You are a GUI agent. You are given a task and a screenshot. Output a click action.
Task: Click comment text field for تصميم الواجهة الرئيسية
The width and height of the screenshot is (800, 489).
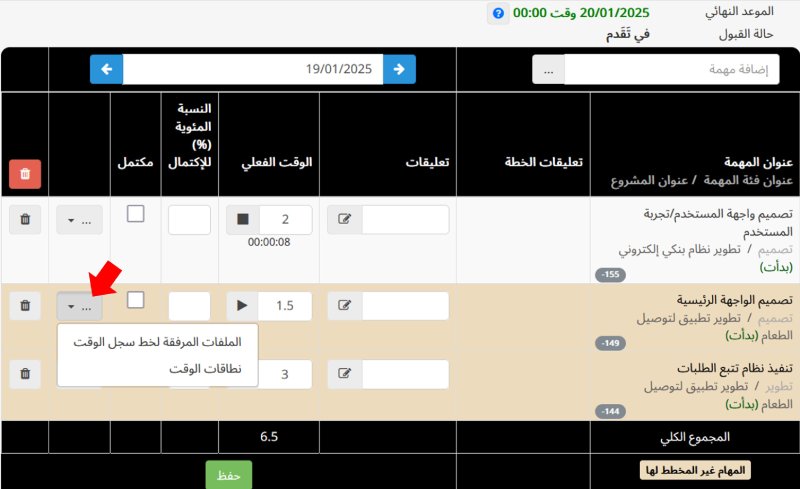pos(406,306)
